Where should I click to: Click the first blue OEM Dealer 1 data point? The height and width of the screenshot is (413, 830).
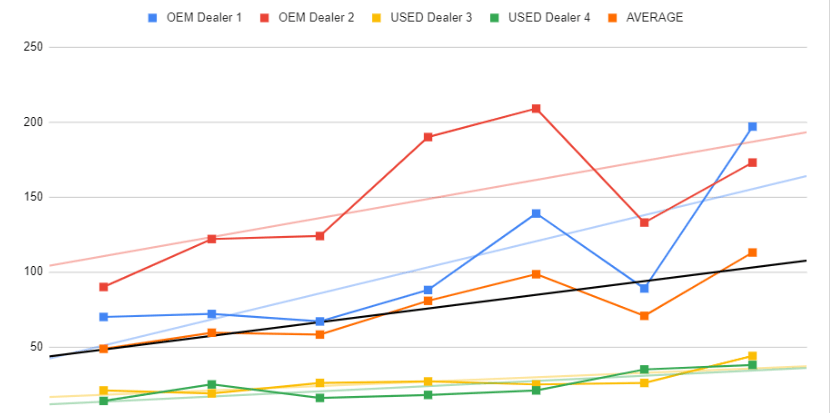103,317
